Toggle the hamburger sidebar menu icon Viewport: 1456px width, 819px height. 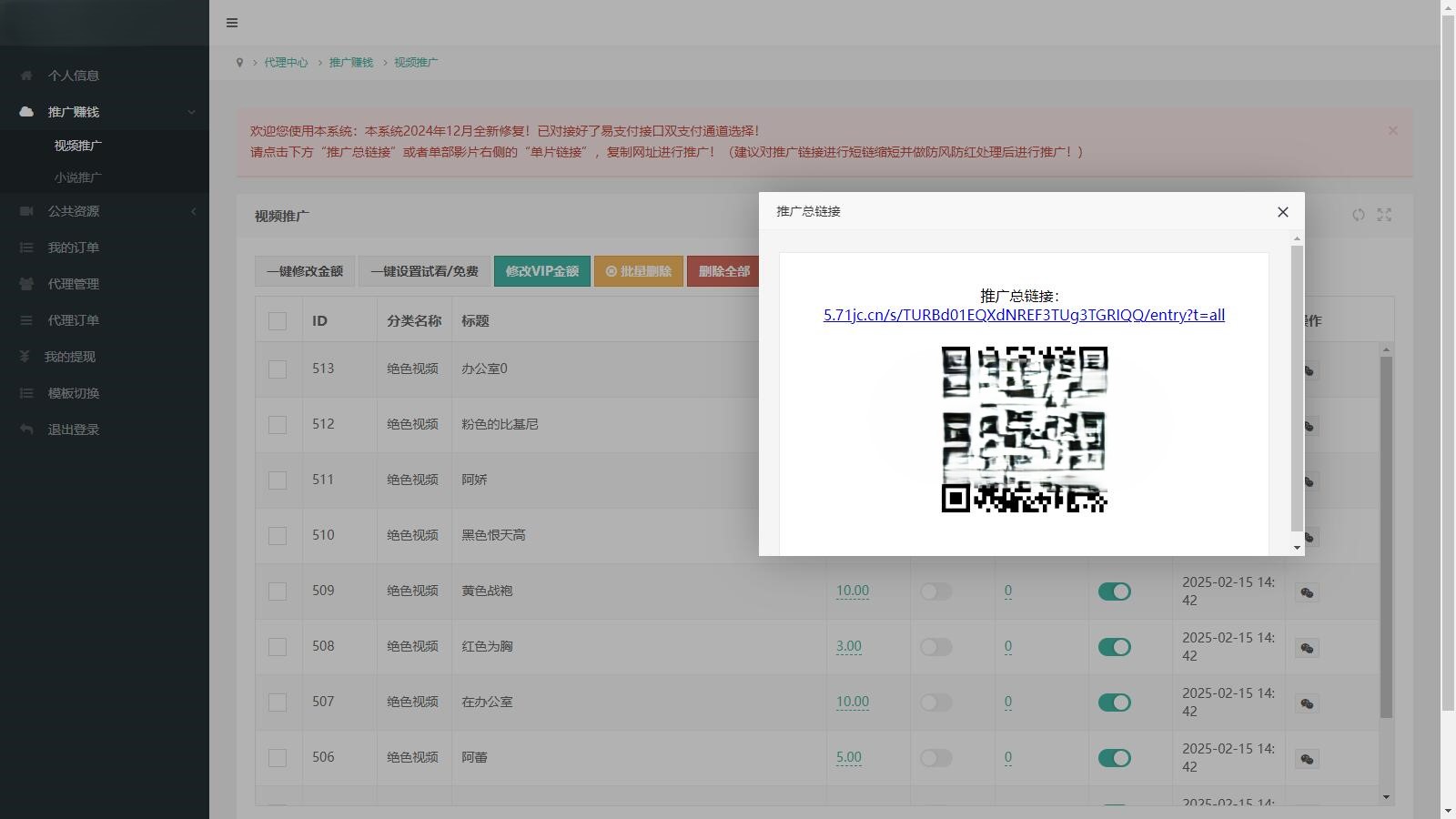coord(232,23)
